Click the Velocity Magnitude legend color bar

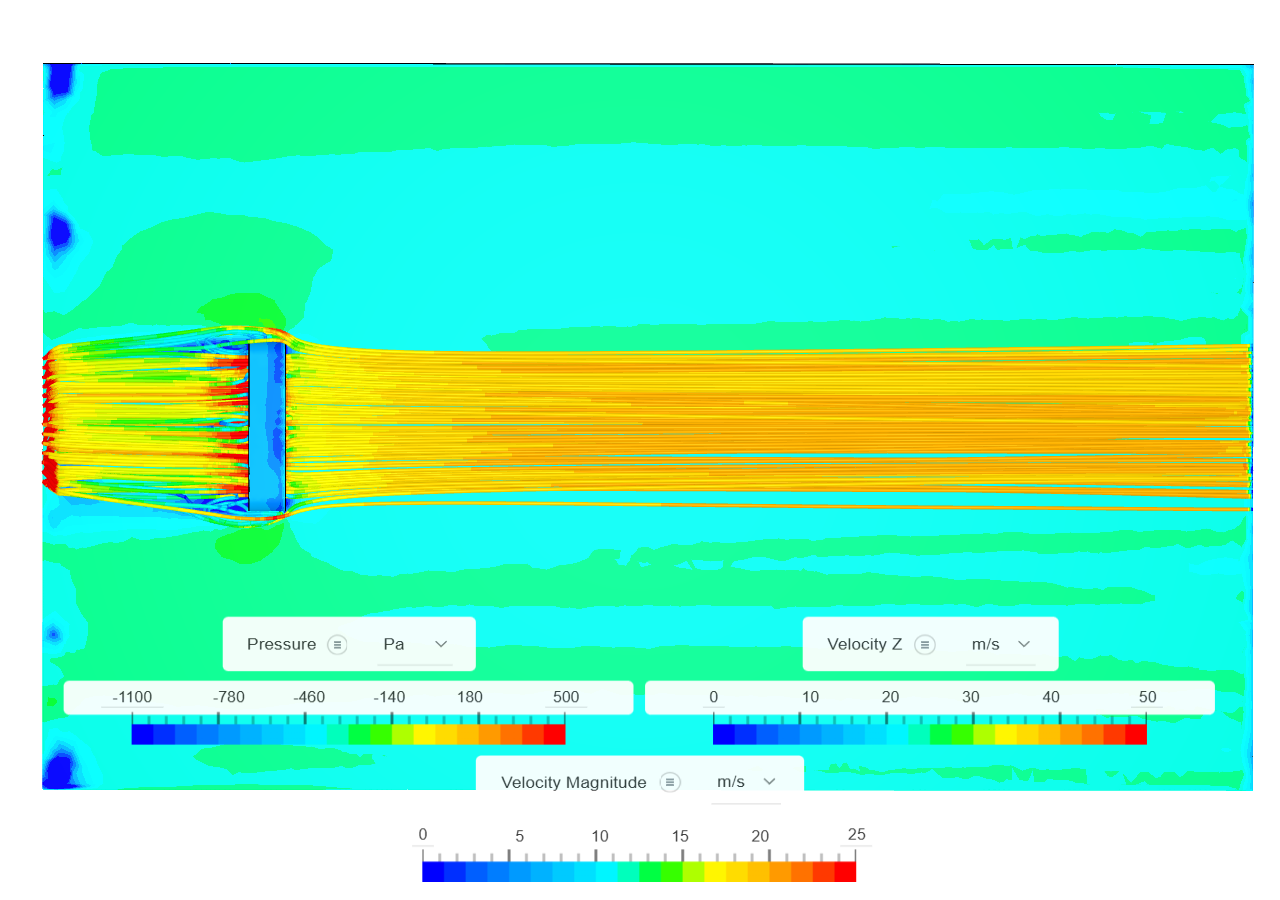pyautogui.click(x=639, y=871)
